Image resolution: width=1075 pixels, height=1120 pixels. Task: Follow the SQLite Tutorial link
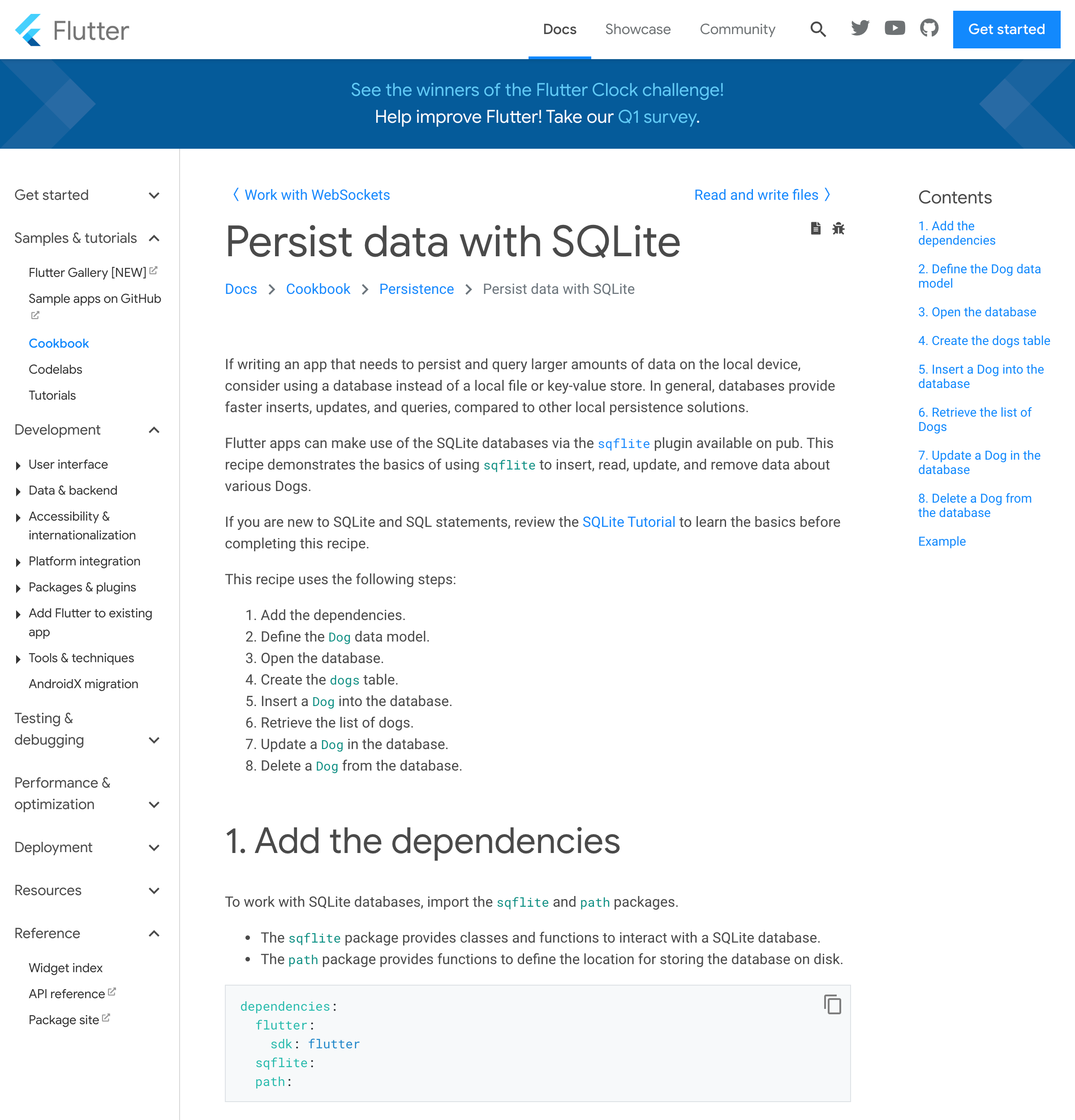(628, 522)
